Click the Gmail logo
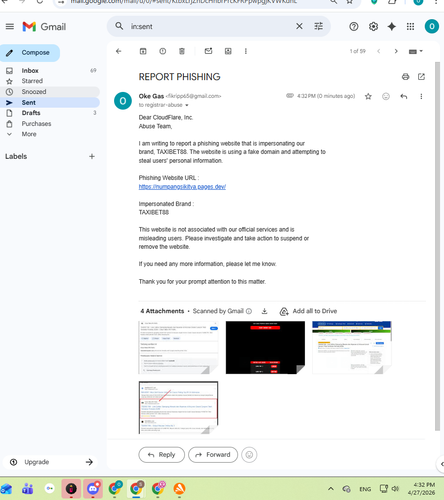Viewport: 444px width, 500px height. pos(44,27)
